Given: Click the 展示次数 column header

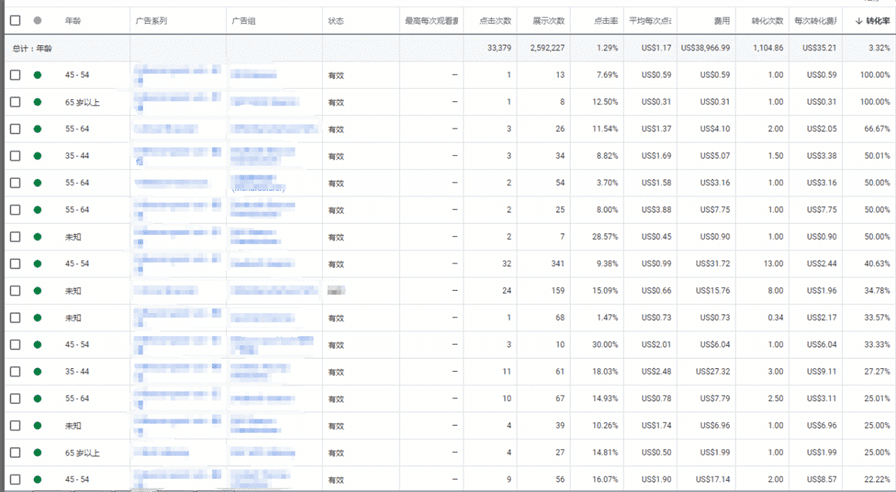Looking at the screenshot, I should pyautogui.click(x=548, y=20).
